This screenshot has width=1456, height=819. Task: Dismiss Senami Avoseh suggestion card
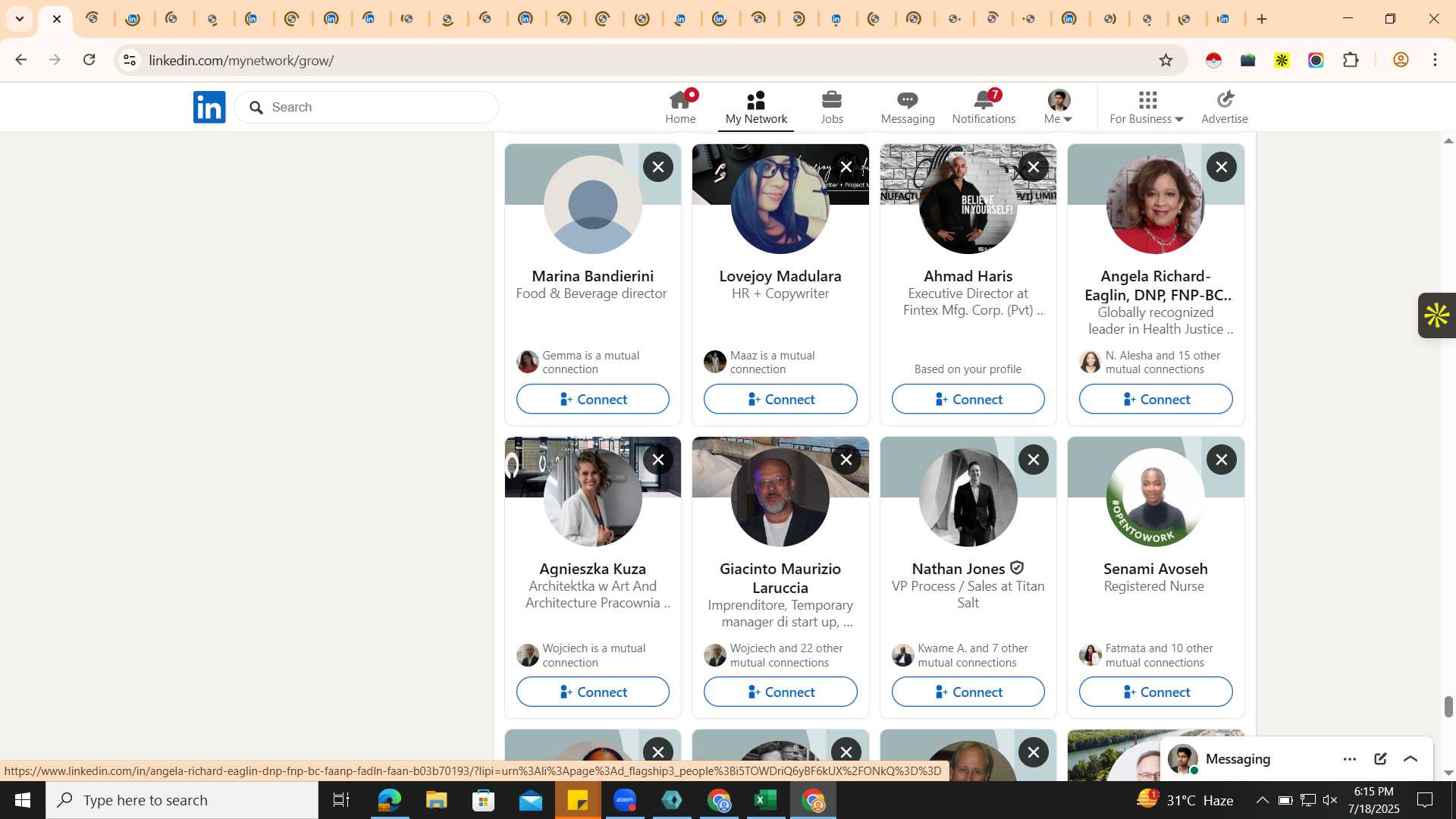click(x=1222, y=460)
